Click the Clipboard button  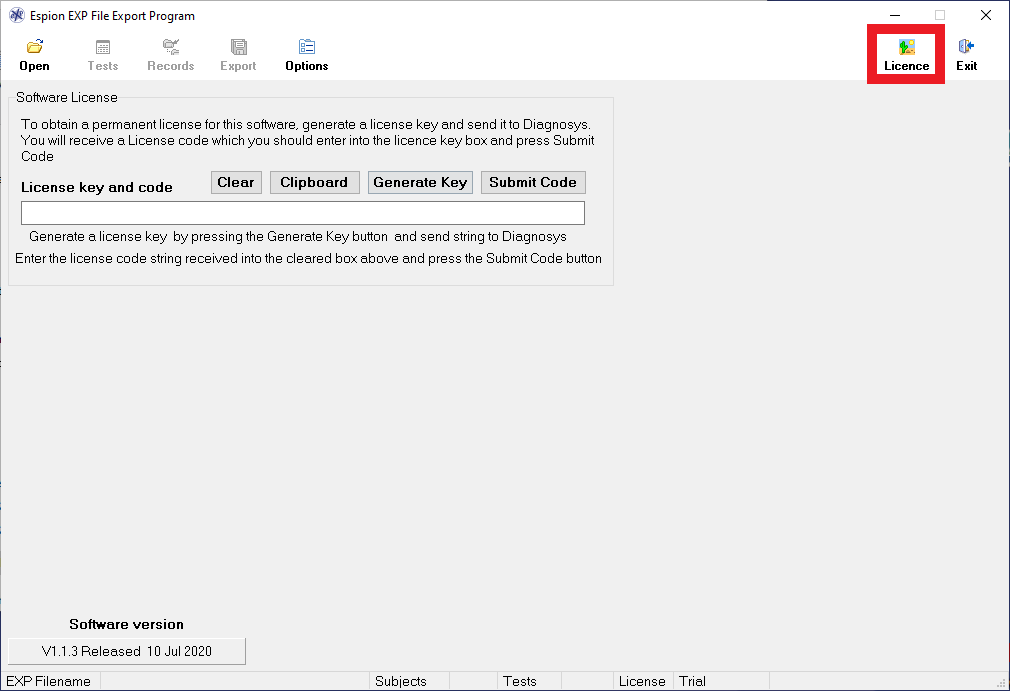click(x=314, y=182)
